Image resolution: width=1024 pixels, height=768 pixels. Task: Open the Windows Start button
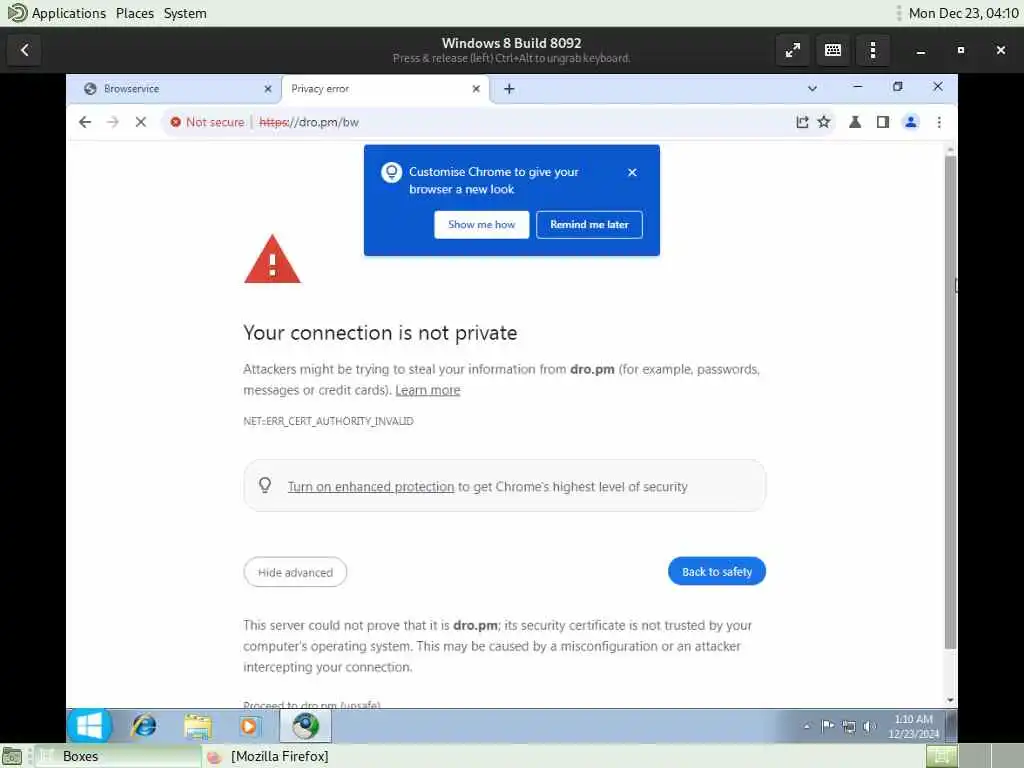[89, 726]
